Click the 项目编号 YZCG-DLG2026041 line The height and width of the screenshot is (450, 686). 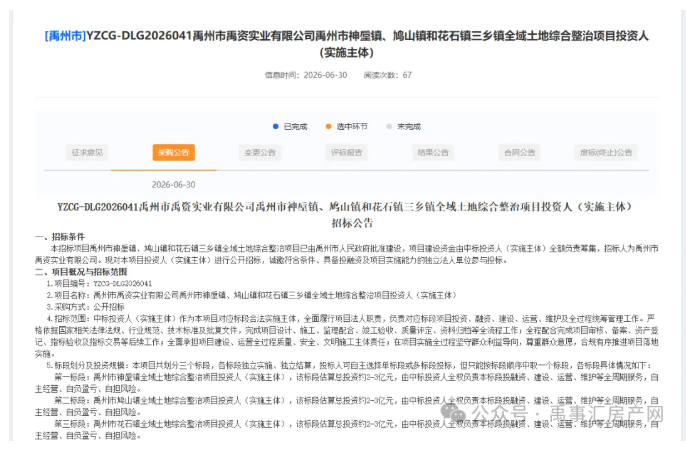tap(99, 283)
